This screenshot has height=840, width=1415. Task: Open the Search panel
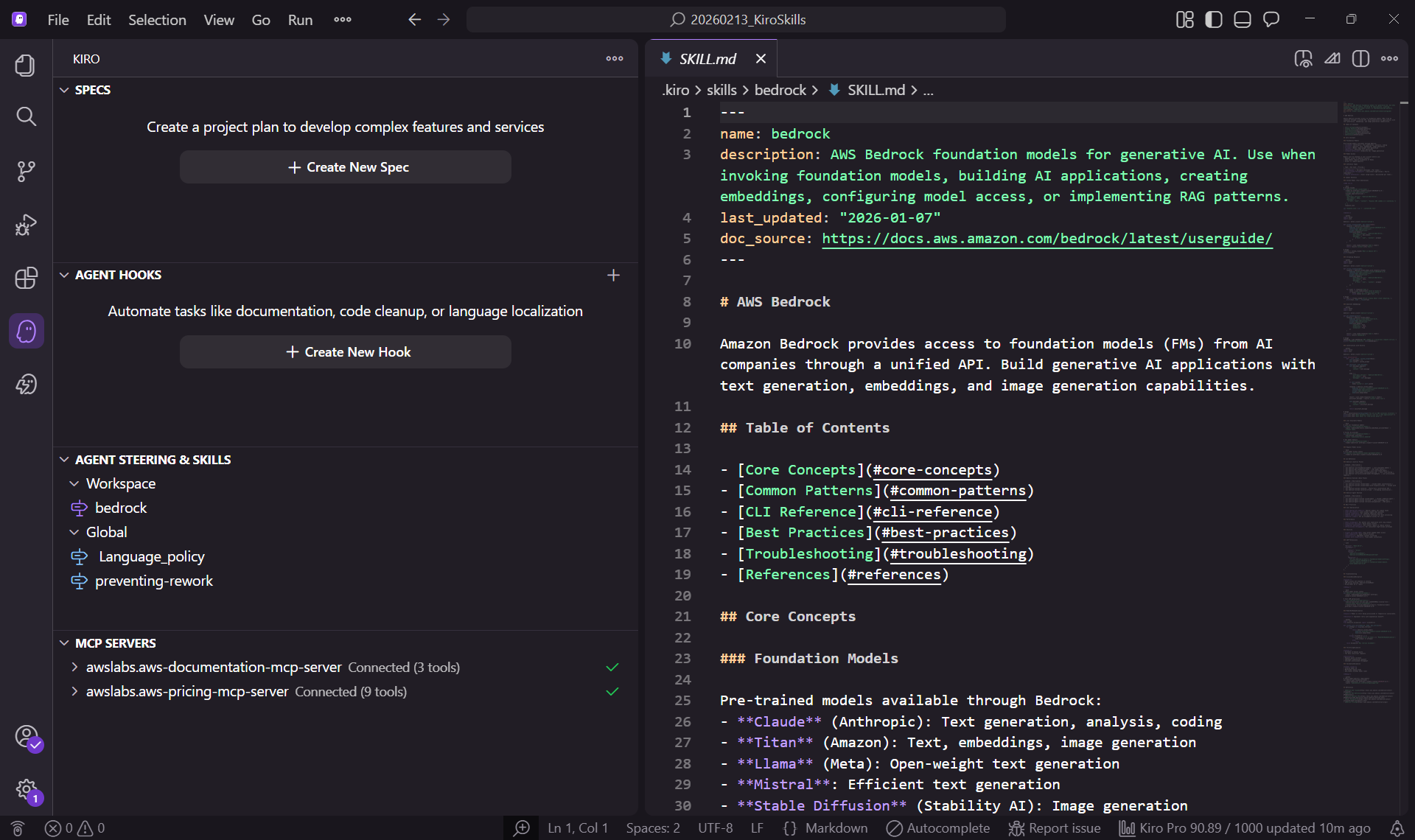tap(26, 116)
